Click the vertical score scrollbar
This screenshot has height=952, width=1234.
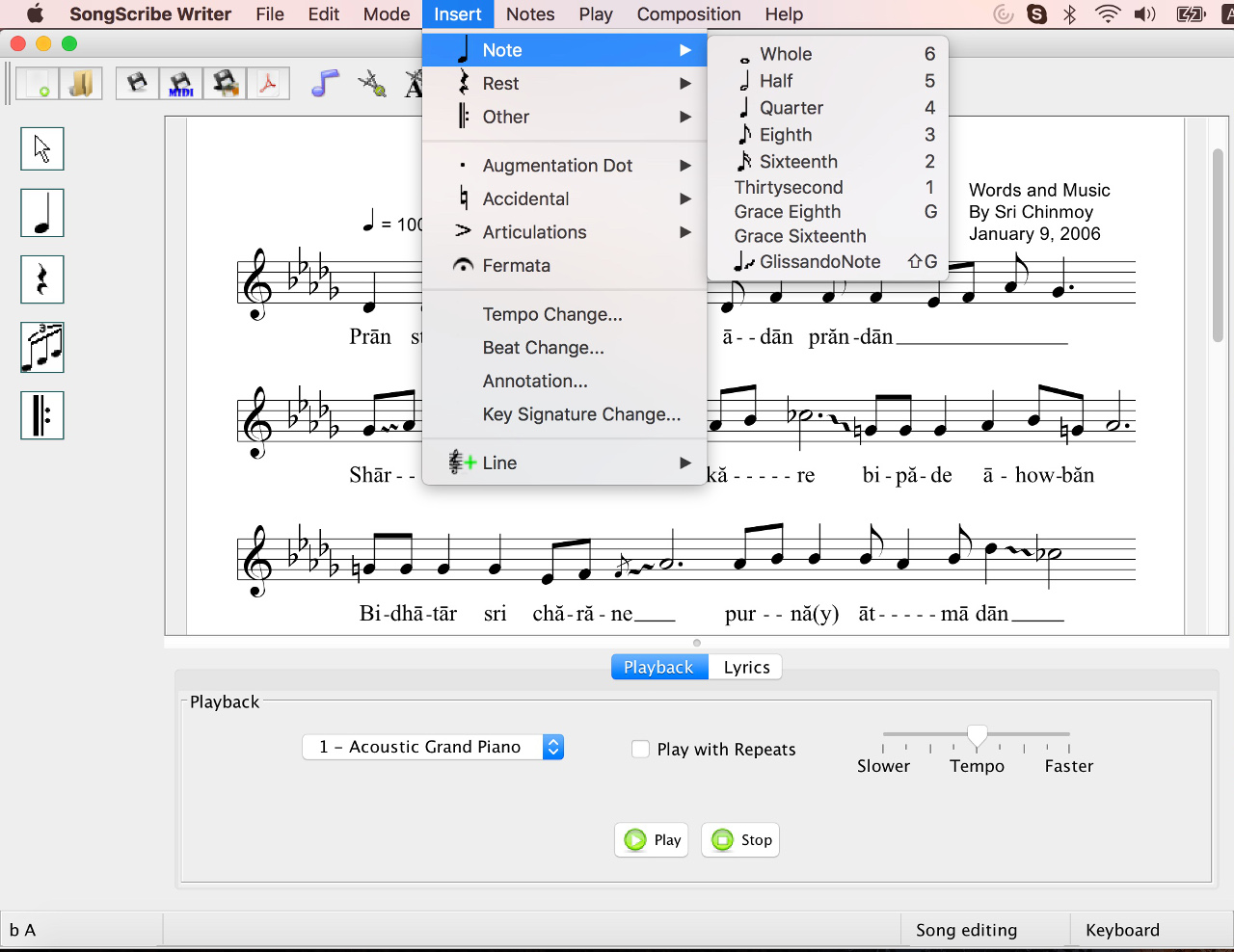click(x=1218, y=246)
